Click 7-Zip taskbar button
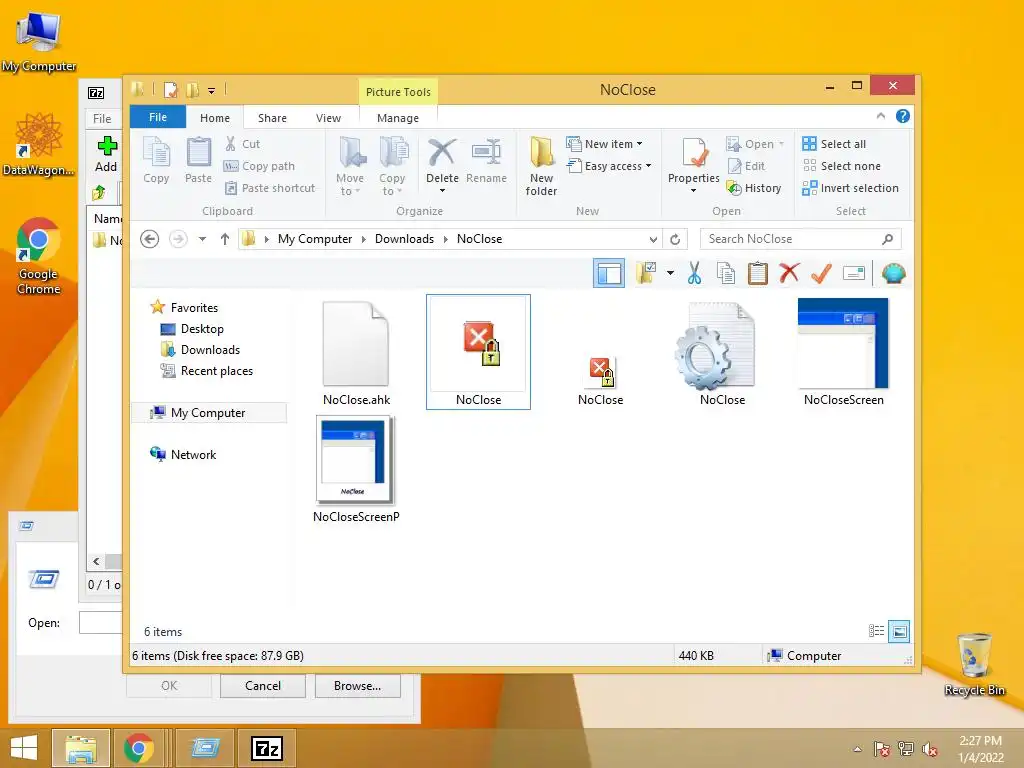The image size is (1024, 768). (267, 748)
